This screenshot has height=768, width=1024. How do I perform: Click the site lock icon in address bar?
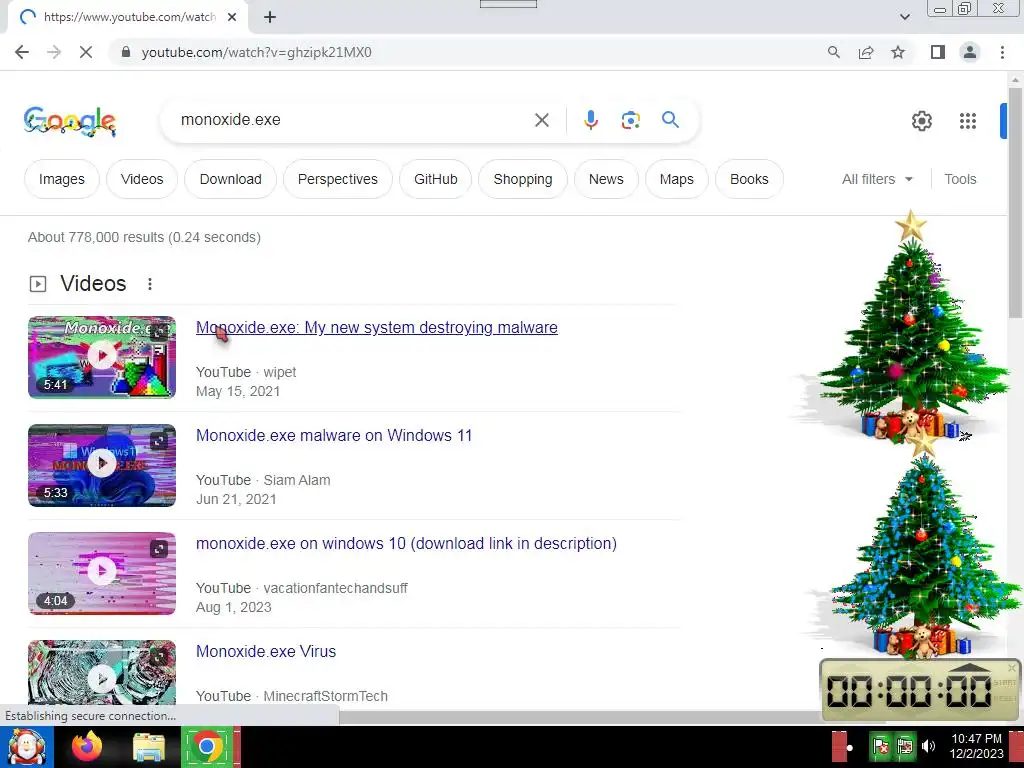pyautogui.click(x=126, y=52)
